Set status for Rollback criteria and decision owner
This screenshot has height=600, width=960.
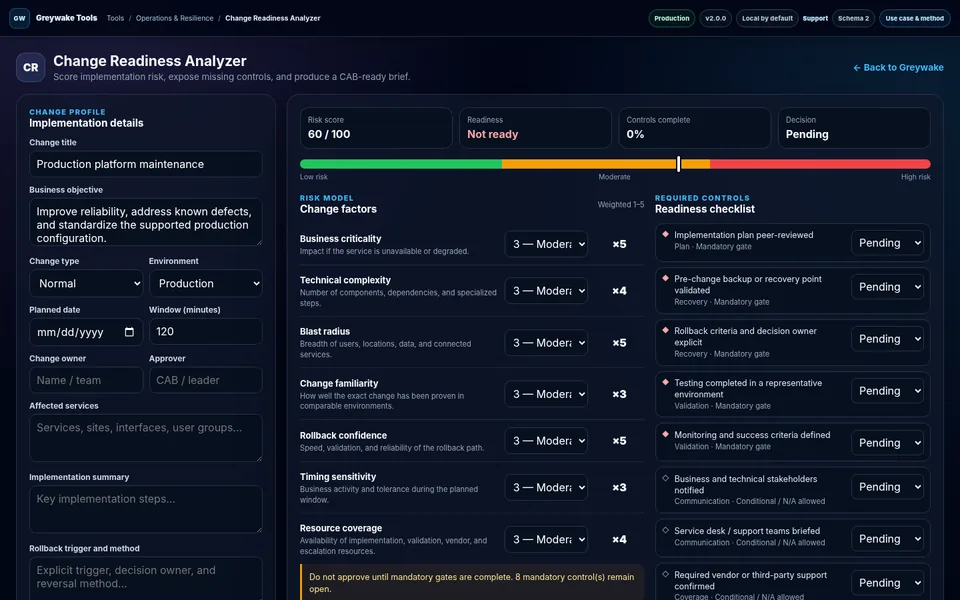click(x=887, y=339)
